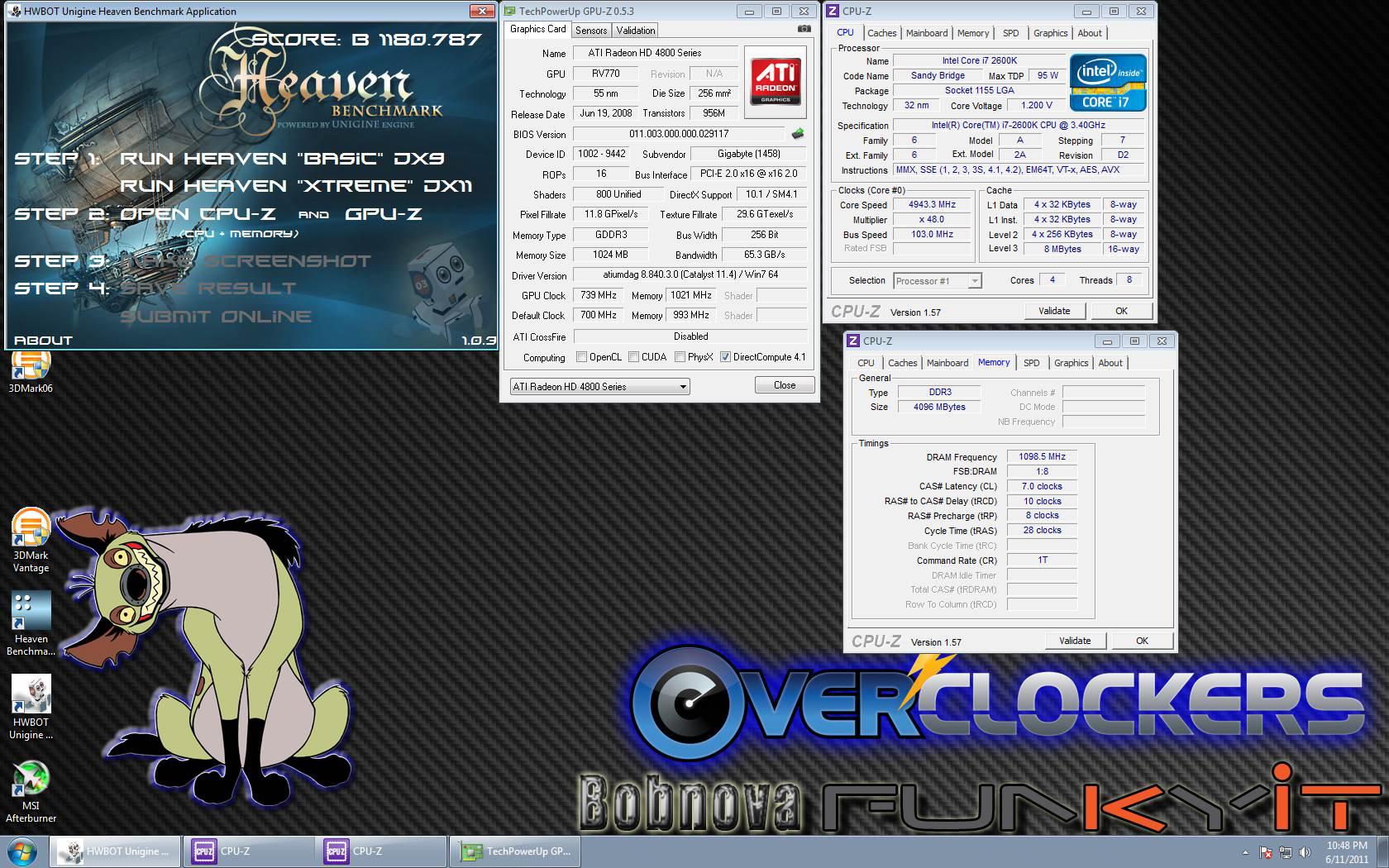This screenshot has width=1389, height=868.
Task: Click the GPU Clock 739 MHz field
Action: click(599, 295)
